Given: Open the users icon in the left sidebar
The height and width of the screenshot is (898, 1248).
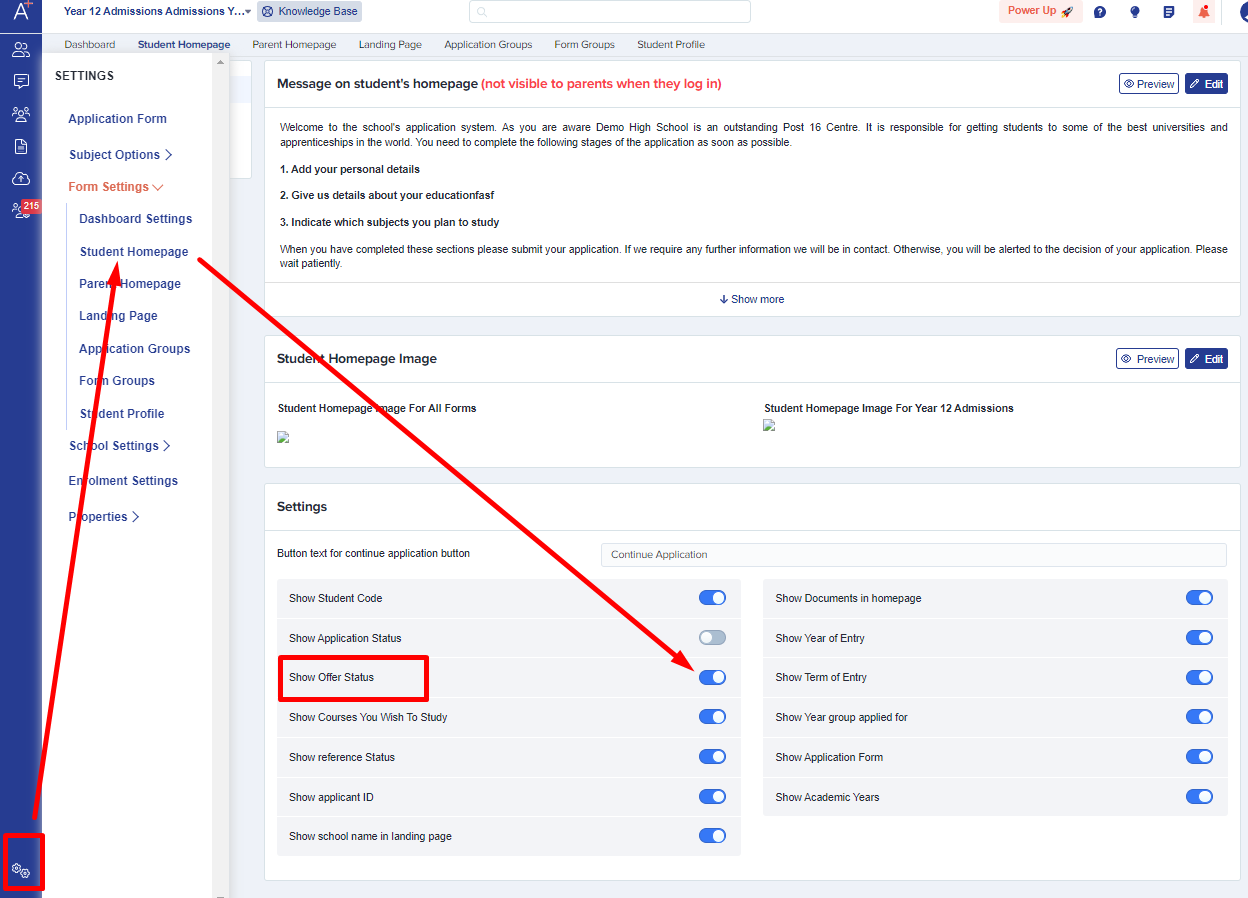Looking at the screenshot, I should pos(21,49).
